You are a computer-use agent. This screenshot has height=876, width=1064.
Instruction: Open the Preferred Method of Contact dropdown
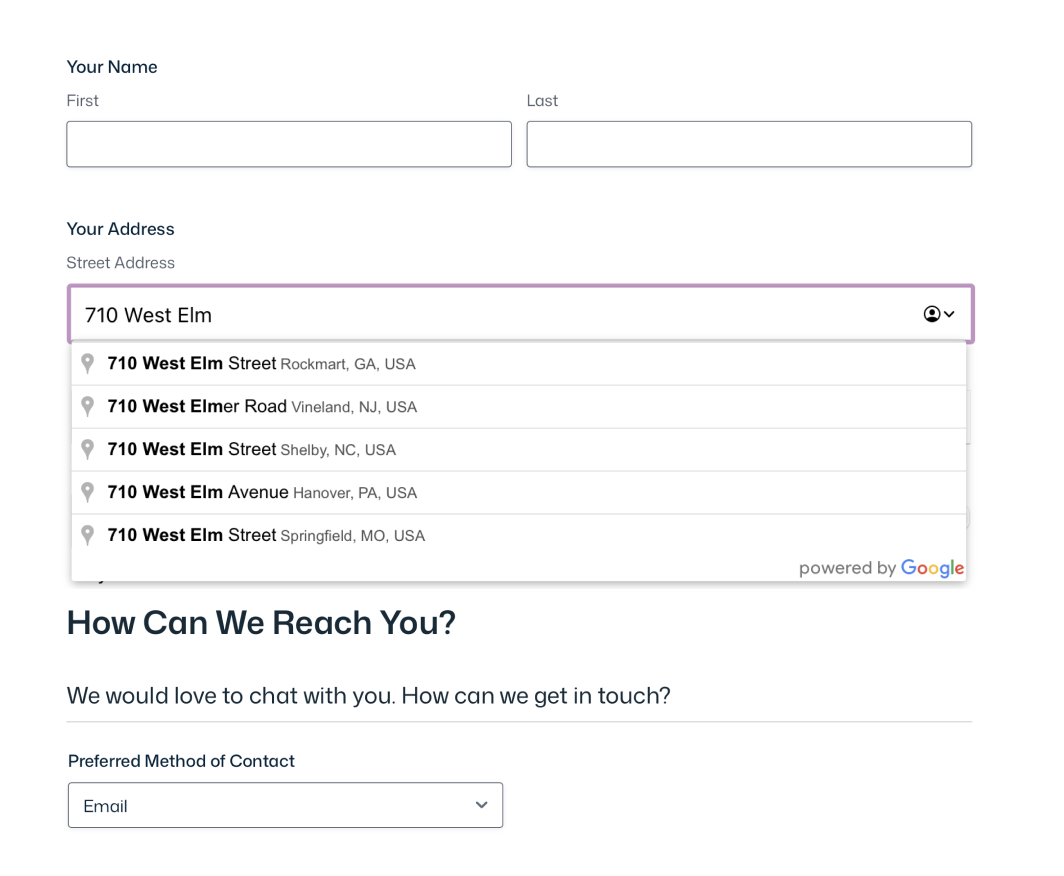point(285,805)
